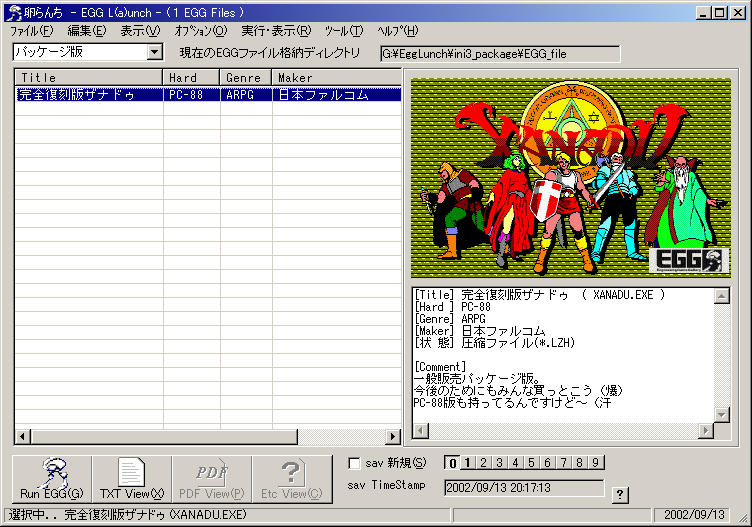Click the EGG file directory path field

click(x=500, y=54)
